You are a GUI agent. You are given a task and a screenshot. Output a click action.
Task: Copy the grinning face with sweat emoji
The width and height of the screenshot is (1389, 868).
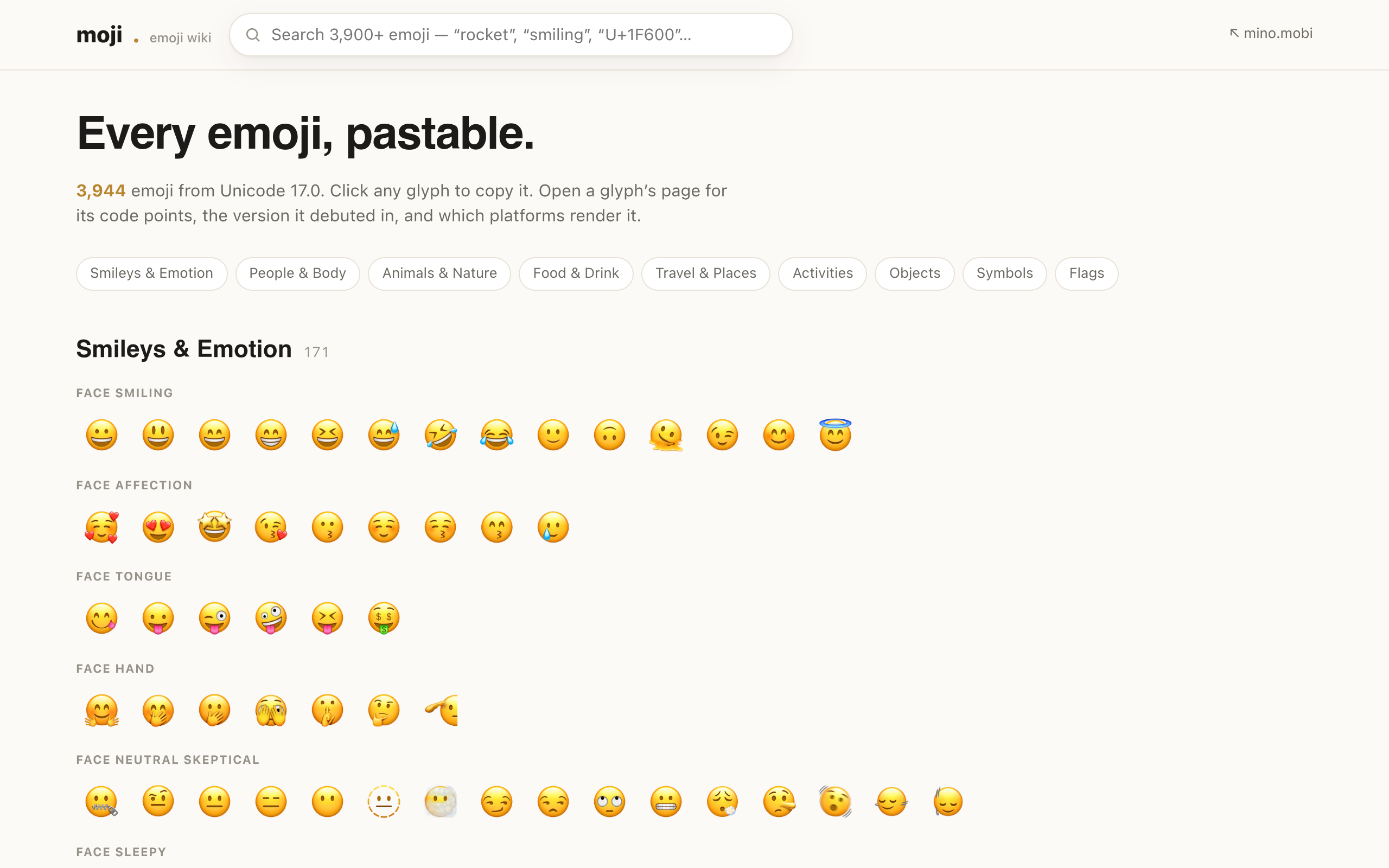[384, 435]
